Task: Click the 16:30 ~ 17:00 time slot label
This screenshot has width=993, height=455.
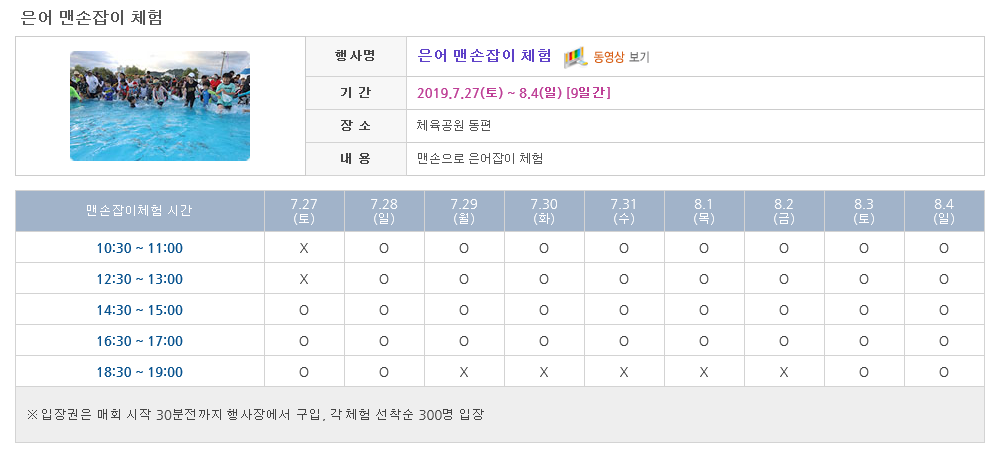Action: [x=139, y=341]
